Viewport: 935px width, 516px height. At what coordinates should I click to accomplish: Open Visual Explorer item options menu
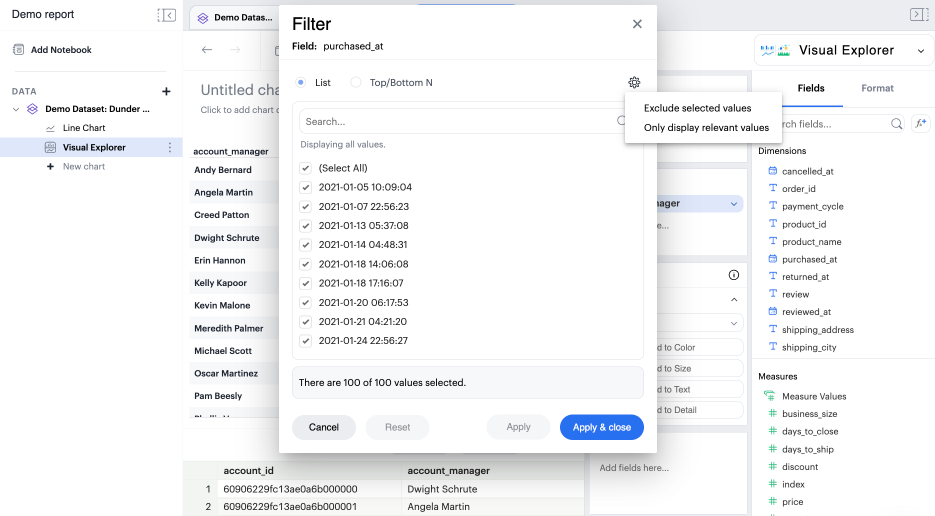click(x=169, y=148)
